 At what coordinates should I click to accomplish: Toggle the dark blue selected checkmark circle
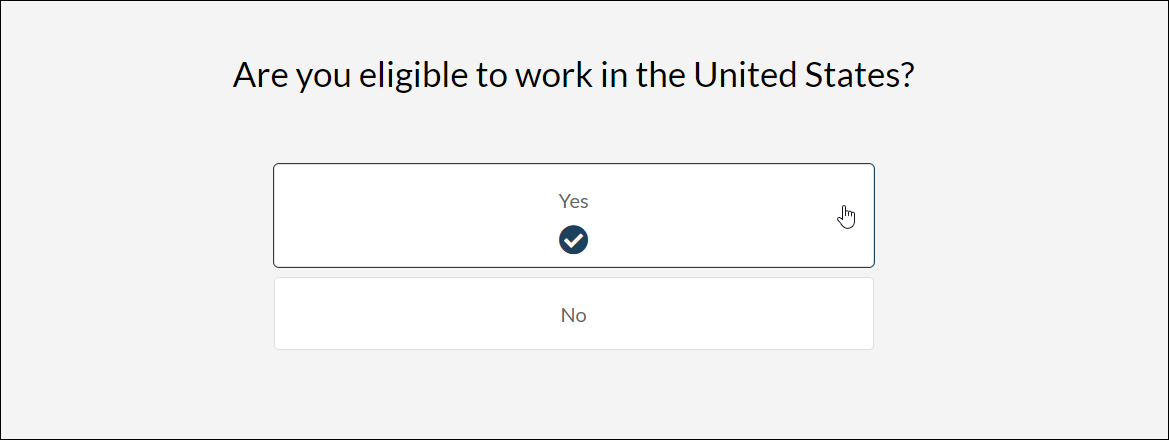[573, 240]
